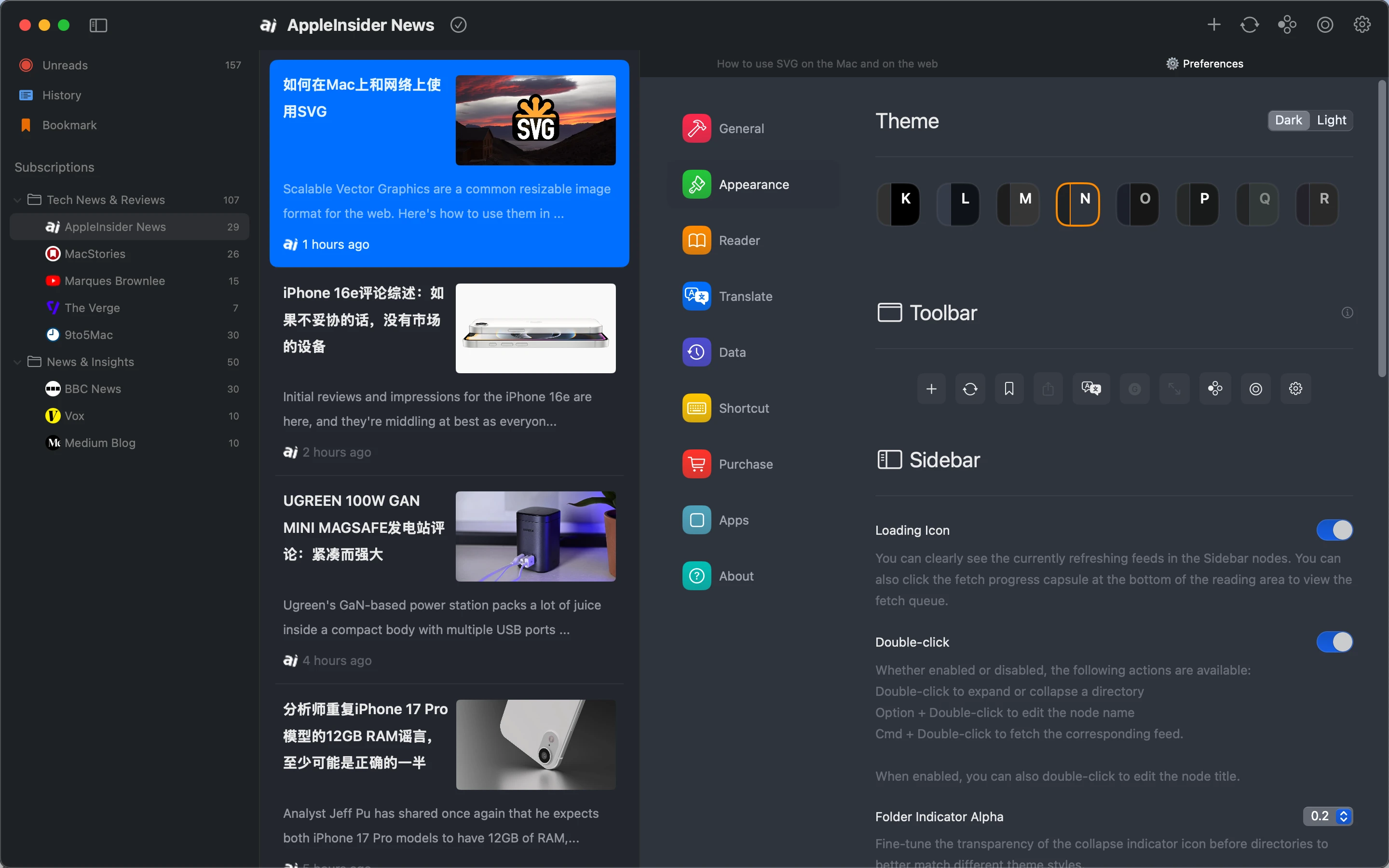Toggle the sidebar visibility control top-left
The width and height of the screenshot is (1389, 868).
[x=97, y=25]
